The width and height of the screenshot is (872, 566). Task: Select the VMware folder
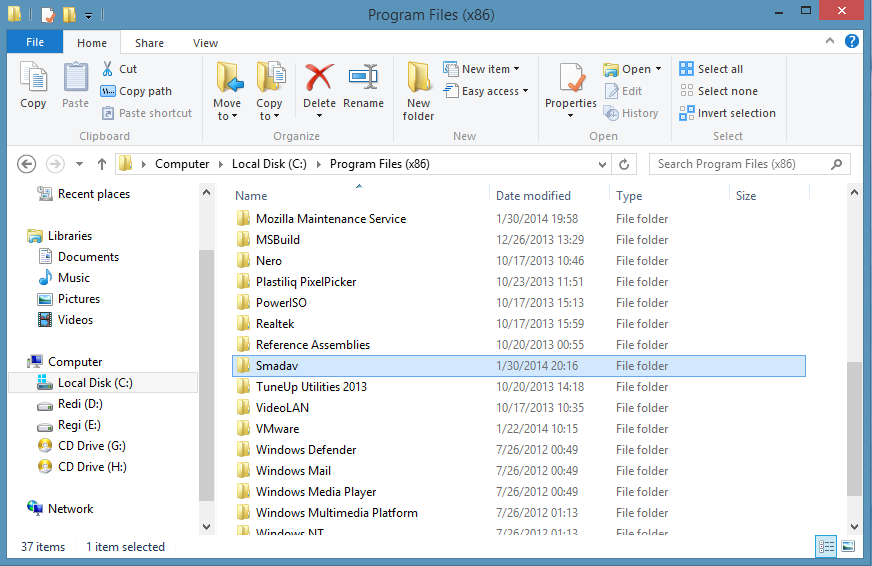(x=518, y=429)
